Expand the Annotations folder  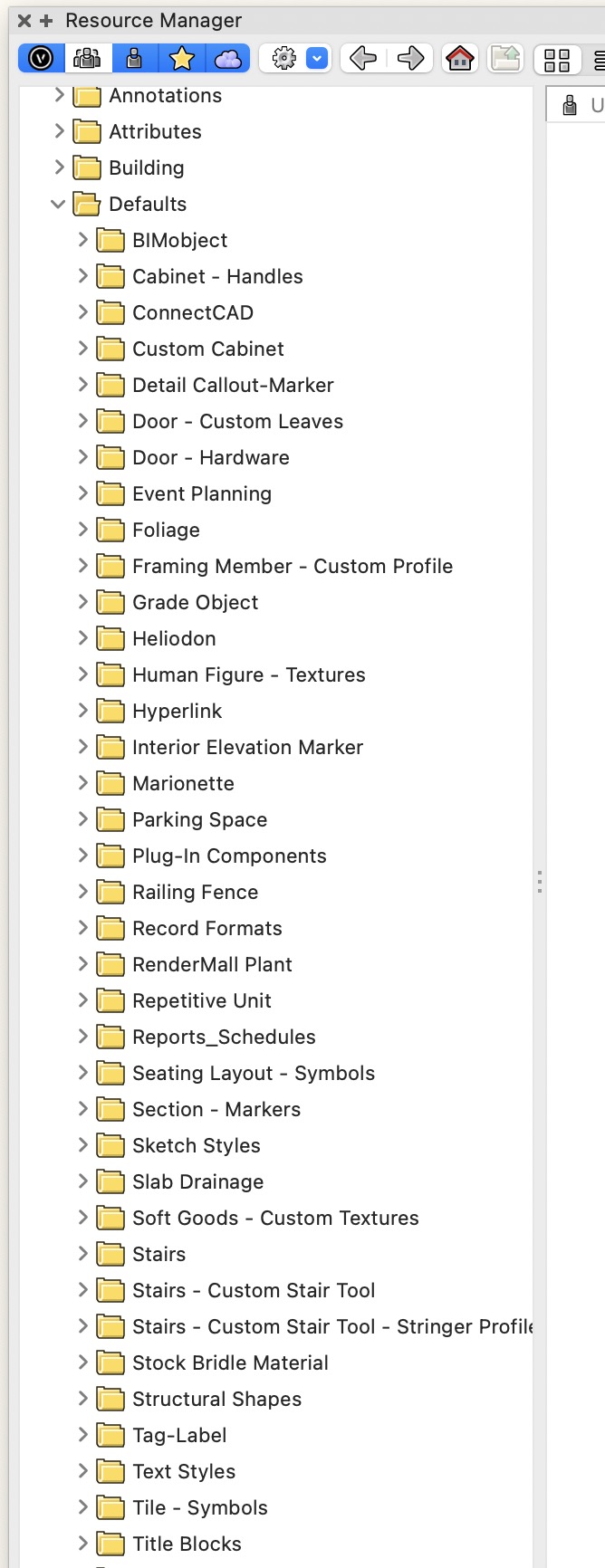point(58,95)
